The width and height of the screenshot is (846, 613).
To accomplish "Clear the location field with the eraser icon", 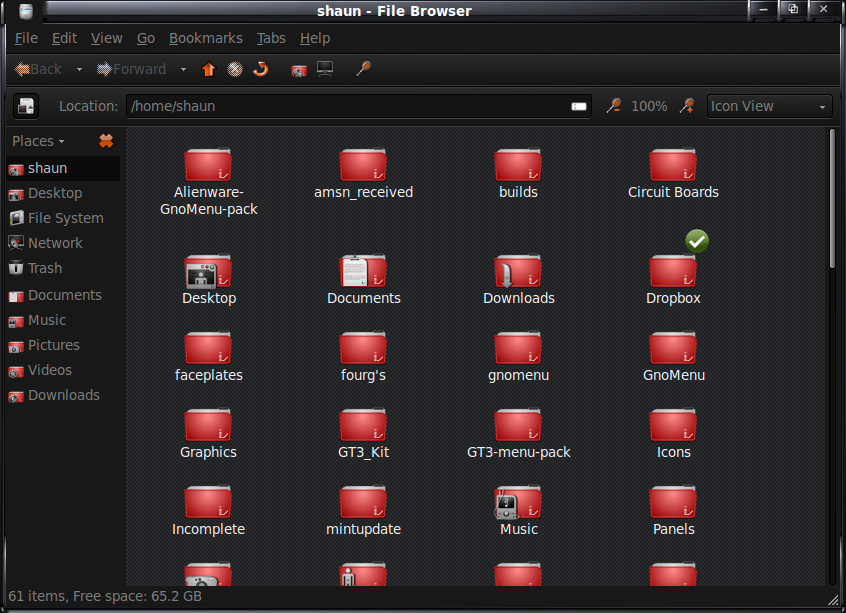I will click(x=579, y=106).
